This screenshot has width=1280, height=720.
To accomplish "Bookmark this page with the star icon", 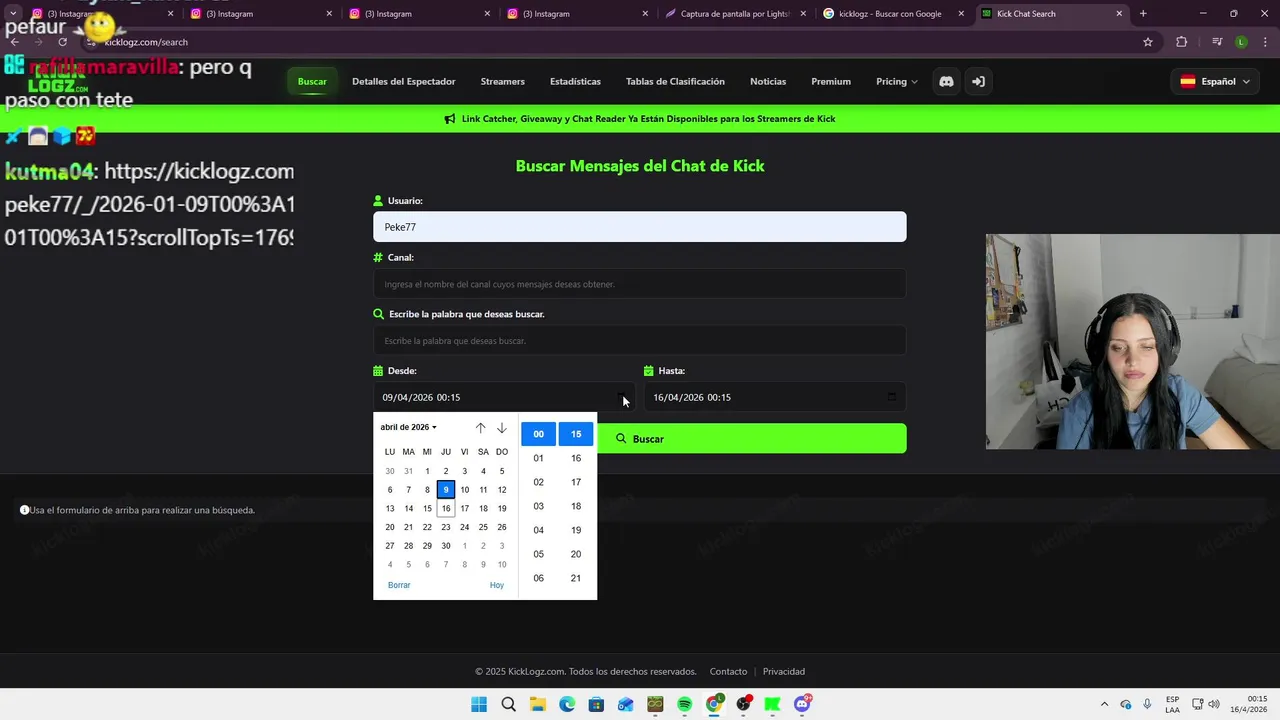I will (1148, 42).
